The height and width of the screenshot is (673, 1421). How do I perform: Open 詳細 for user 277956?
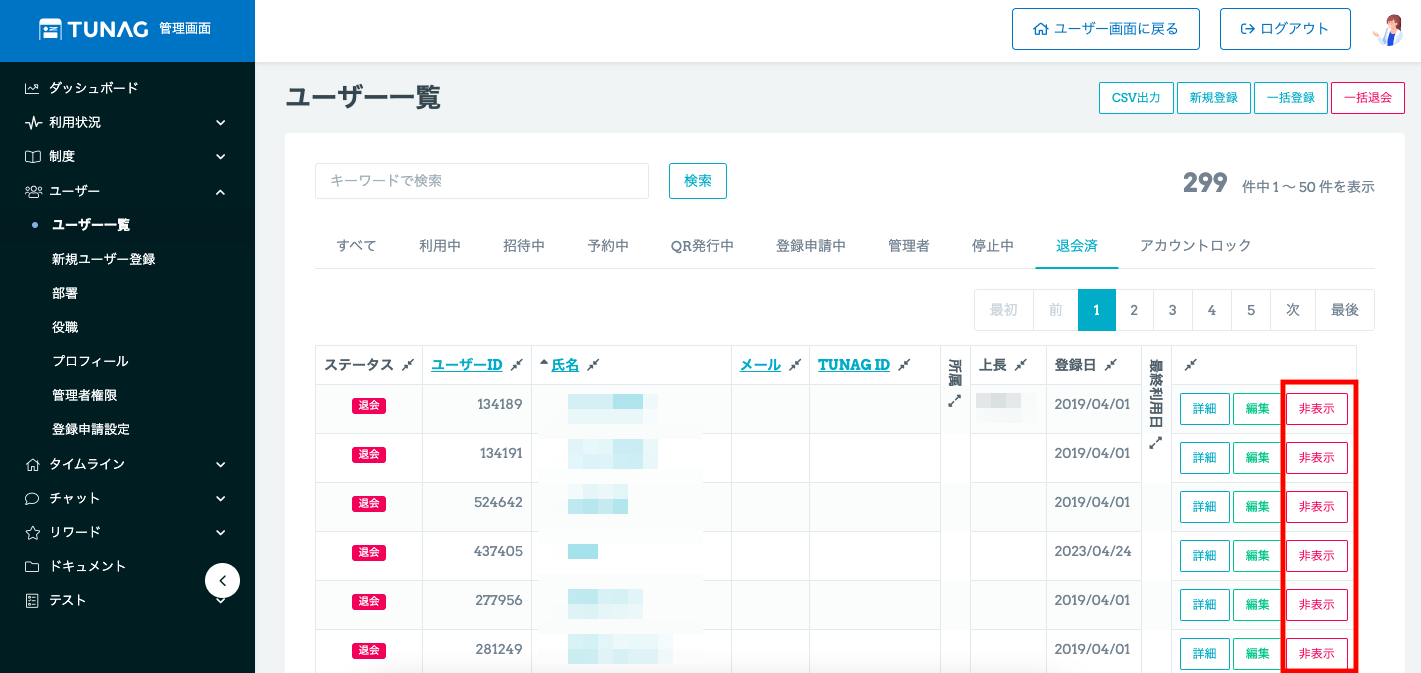click(1205, 605)
